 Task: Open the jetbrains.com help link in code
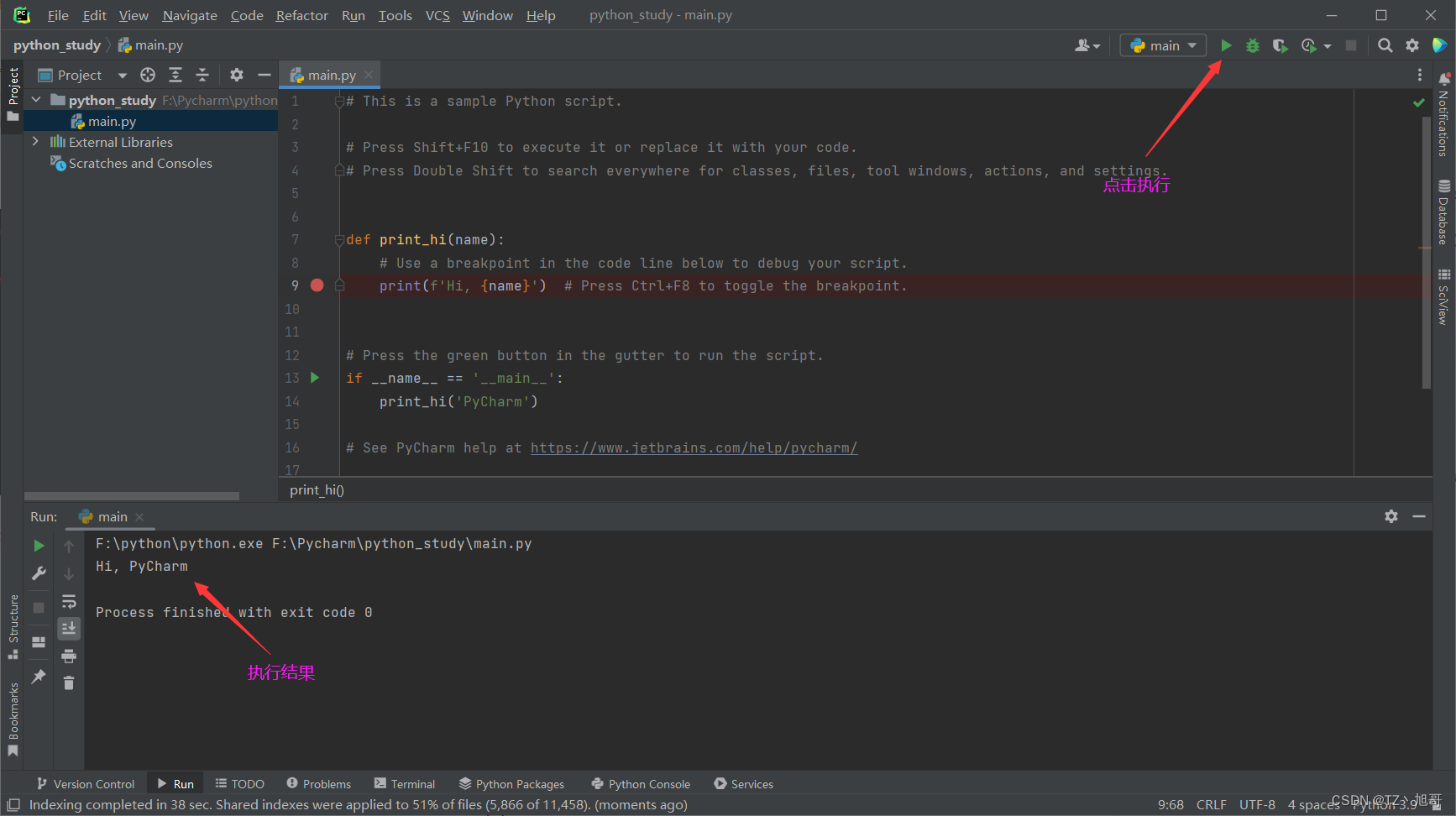694,447
